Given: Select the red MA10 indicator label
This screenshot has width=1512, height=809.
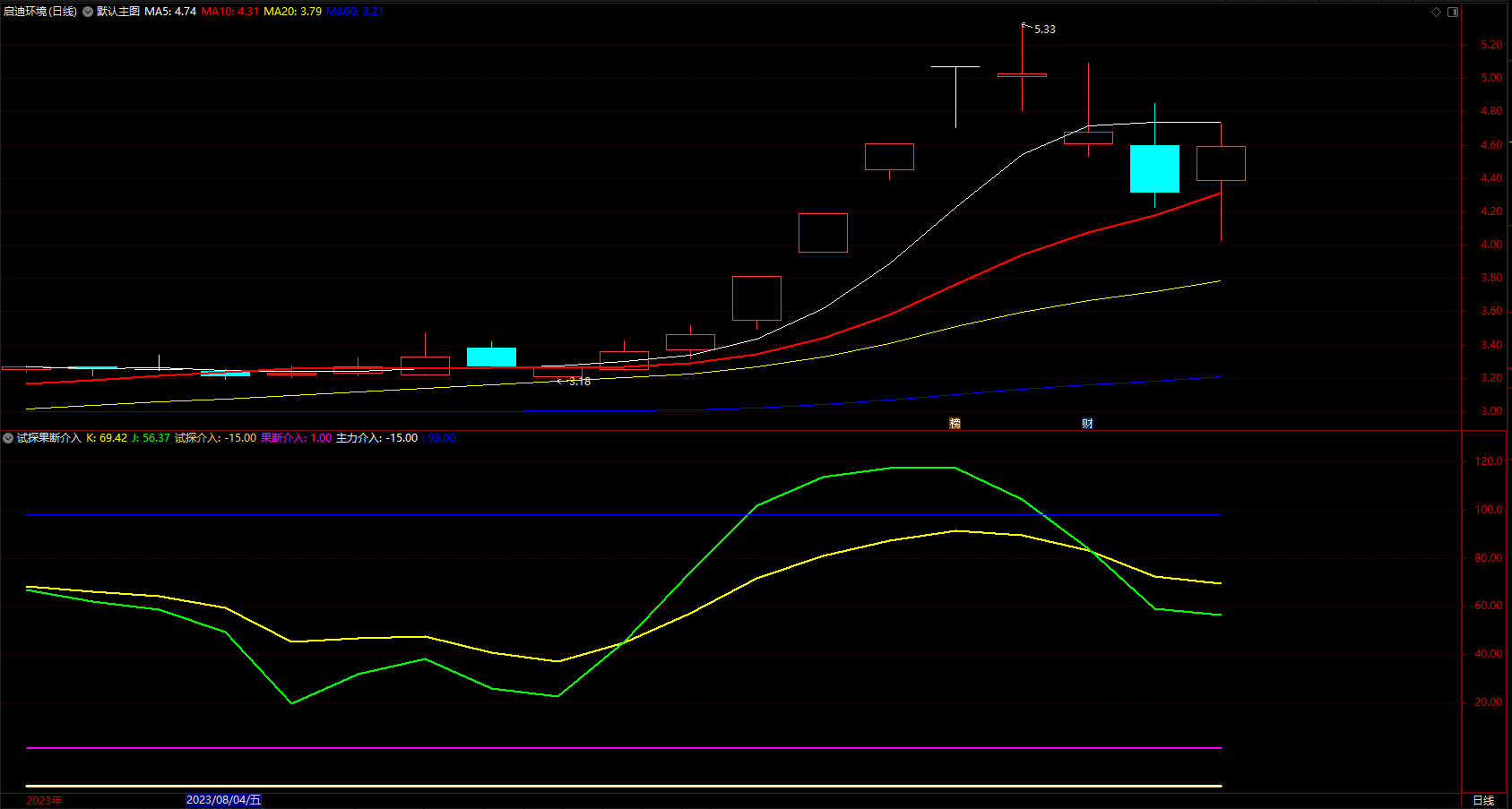Looking at the screenshot, I should 230,12.
